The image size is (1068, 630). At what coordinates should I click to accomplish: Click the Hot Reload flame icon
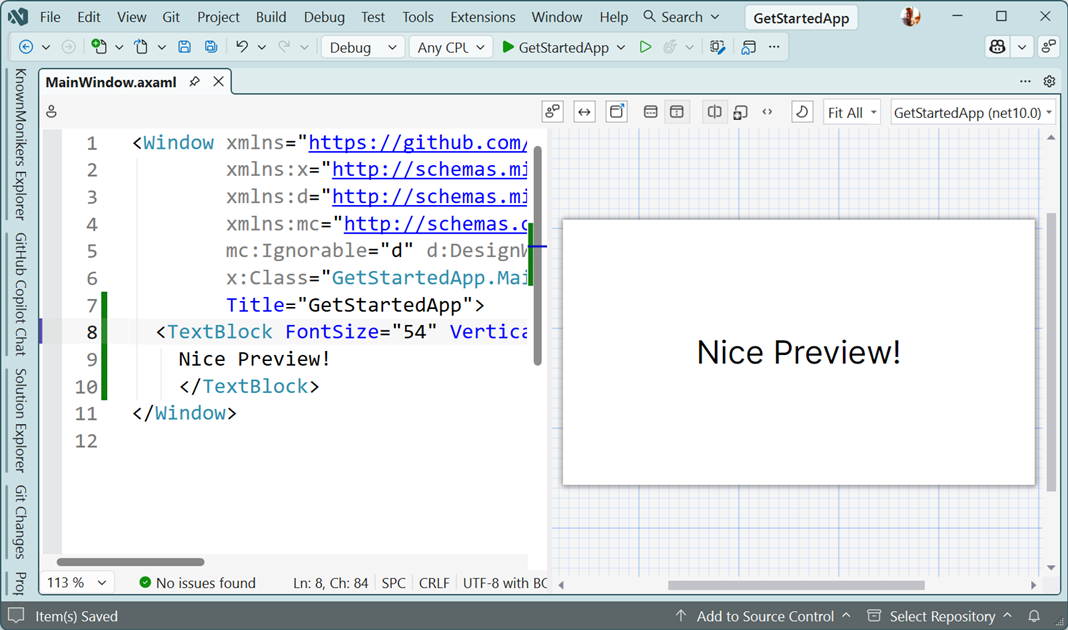click(670, 47)
